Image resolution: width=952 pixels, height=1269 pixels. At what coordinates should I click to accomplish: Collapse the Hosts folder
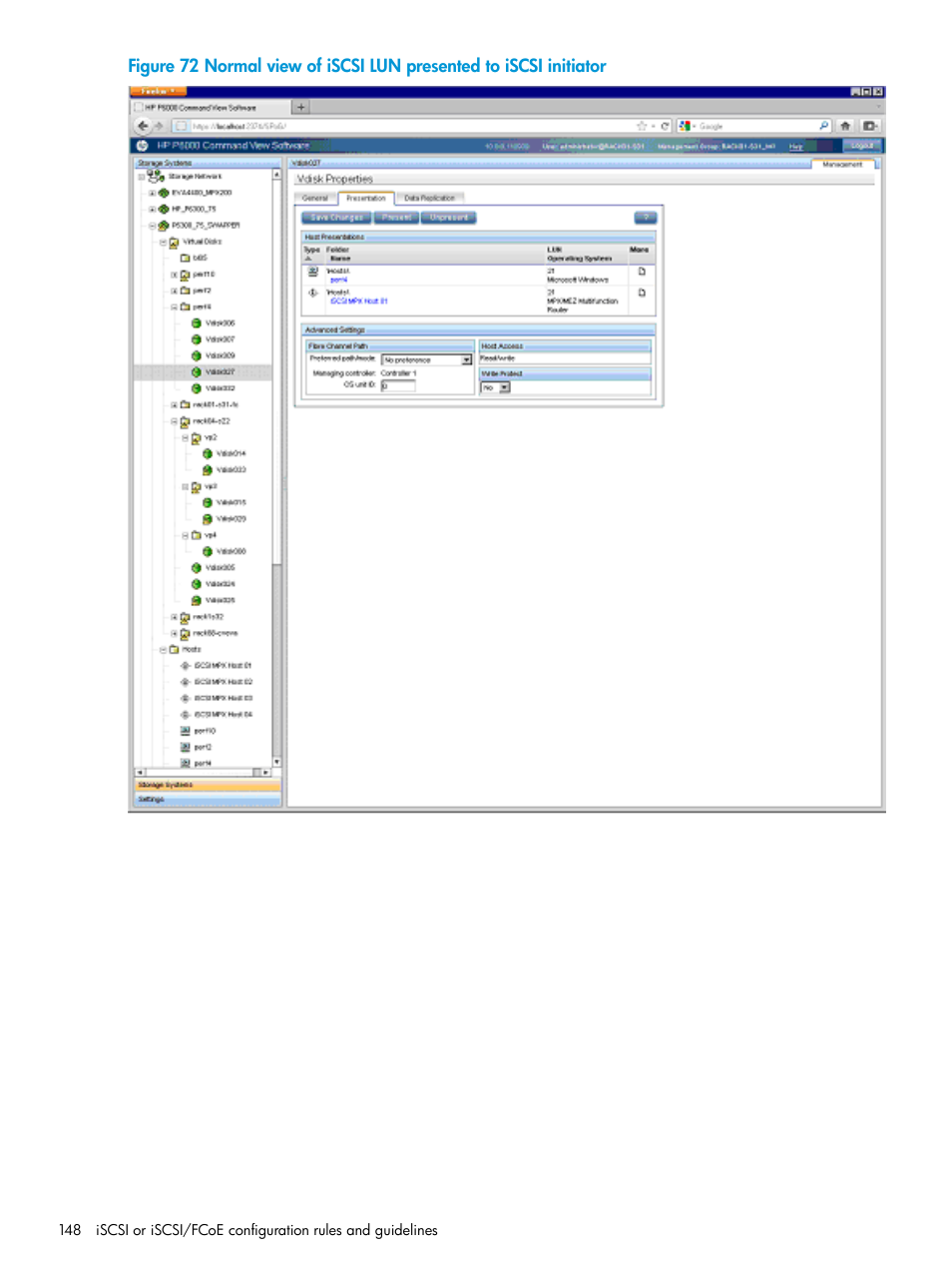[x=163, y=649]
